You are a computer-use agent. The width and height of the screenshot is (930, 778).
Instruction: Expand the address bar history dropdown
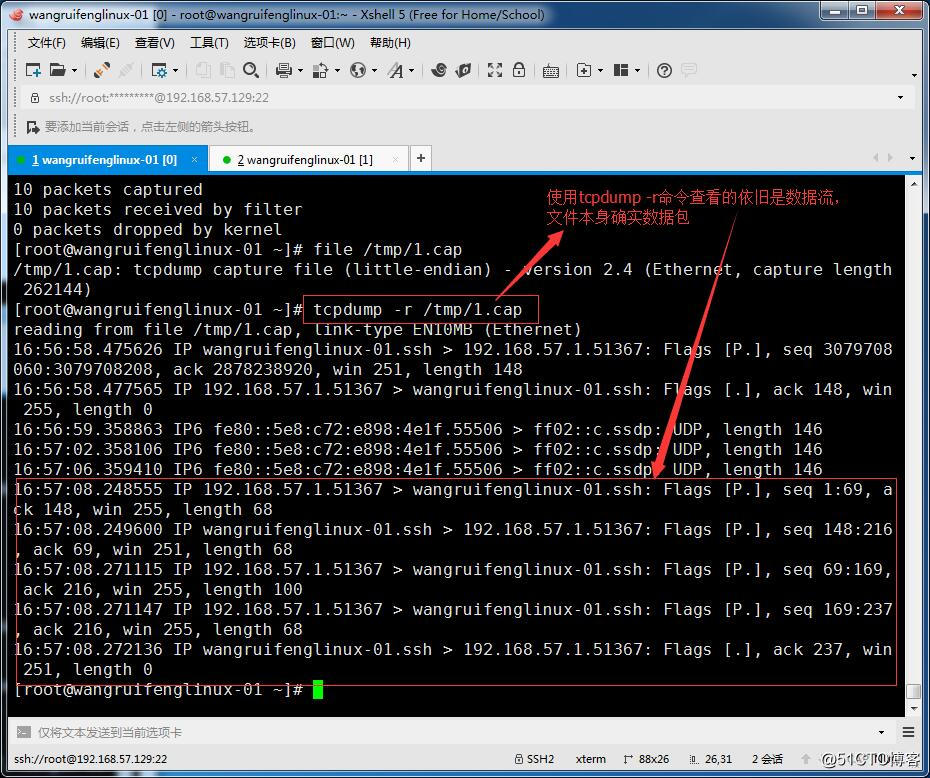[900, 98]
